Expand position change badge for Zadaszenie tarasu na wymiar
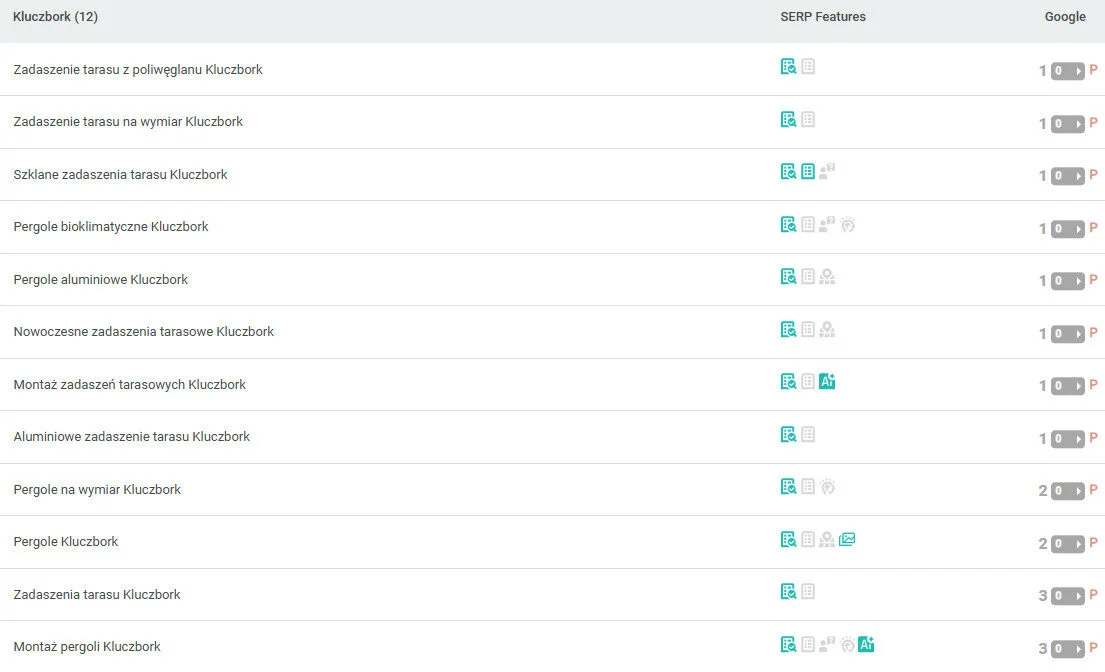Screen dimensions: 1105x672 pos(1067,123)
